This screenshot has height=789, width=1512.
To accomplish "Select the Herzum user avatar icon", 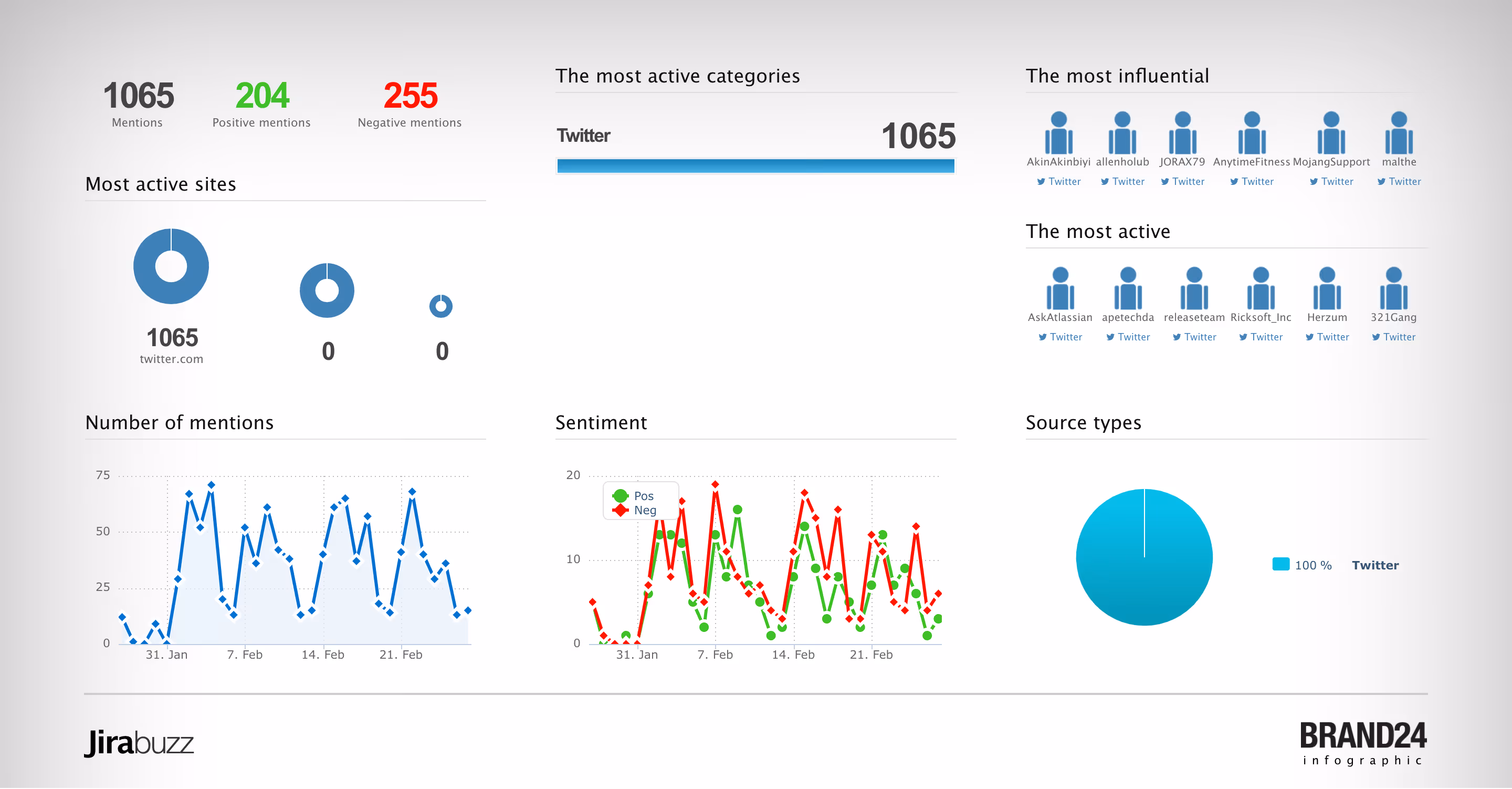I will [1327, 288].
